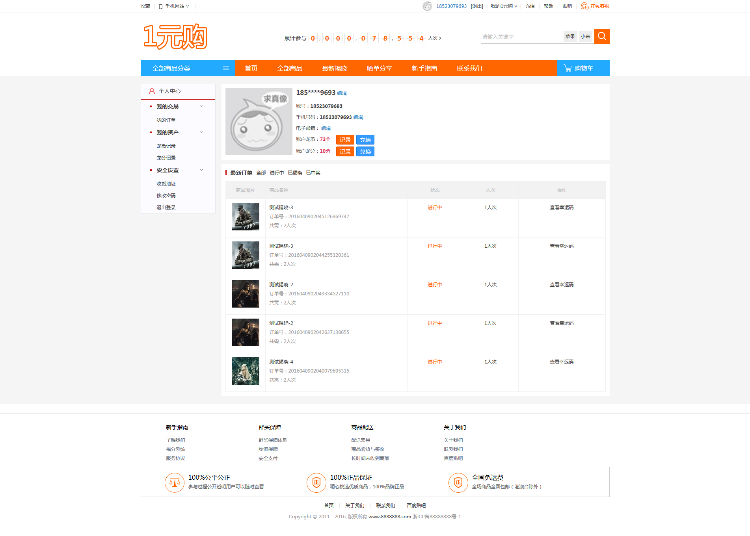Image resolution: width=750 pixels, height=536 pixels.
Task: Open the blue 全部商品分类 category menu
Action: point(188,68)
